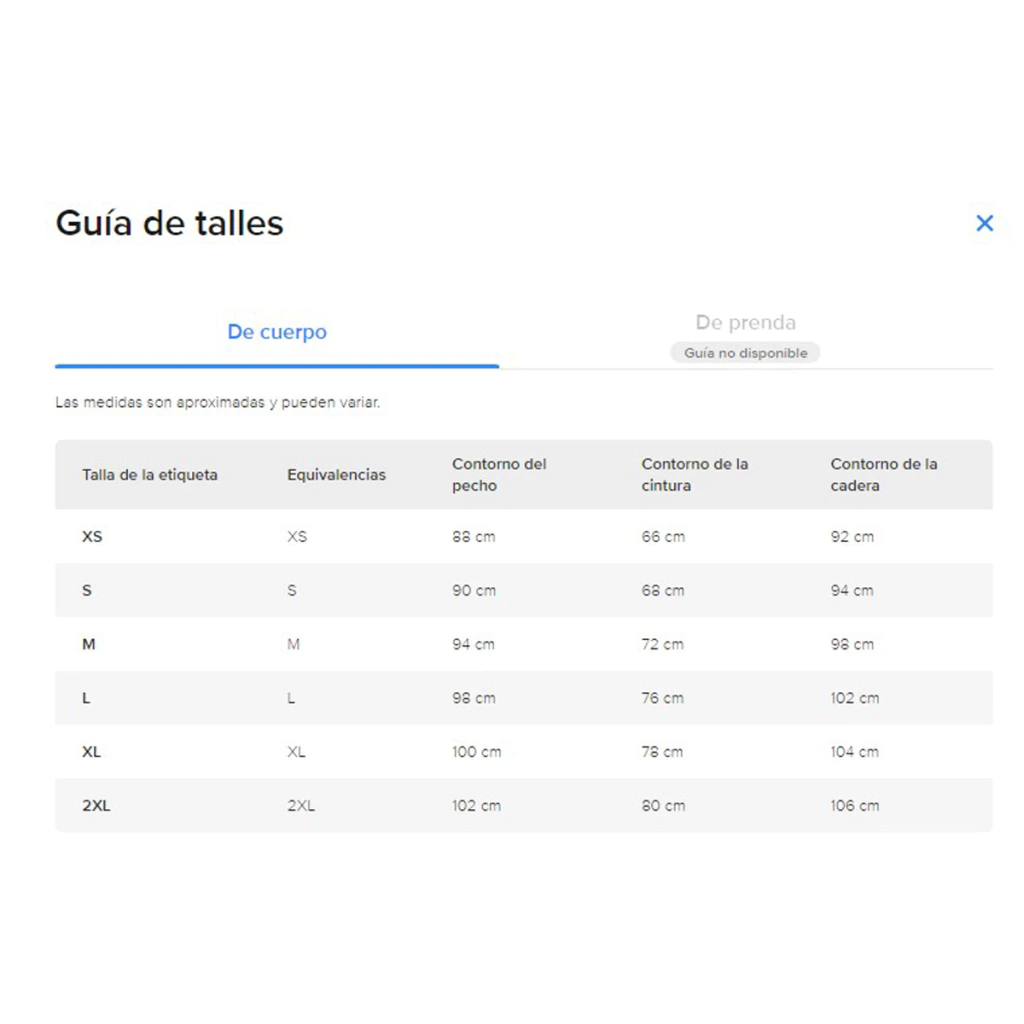Click the Talla de la etiqueta column header

149,475
